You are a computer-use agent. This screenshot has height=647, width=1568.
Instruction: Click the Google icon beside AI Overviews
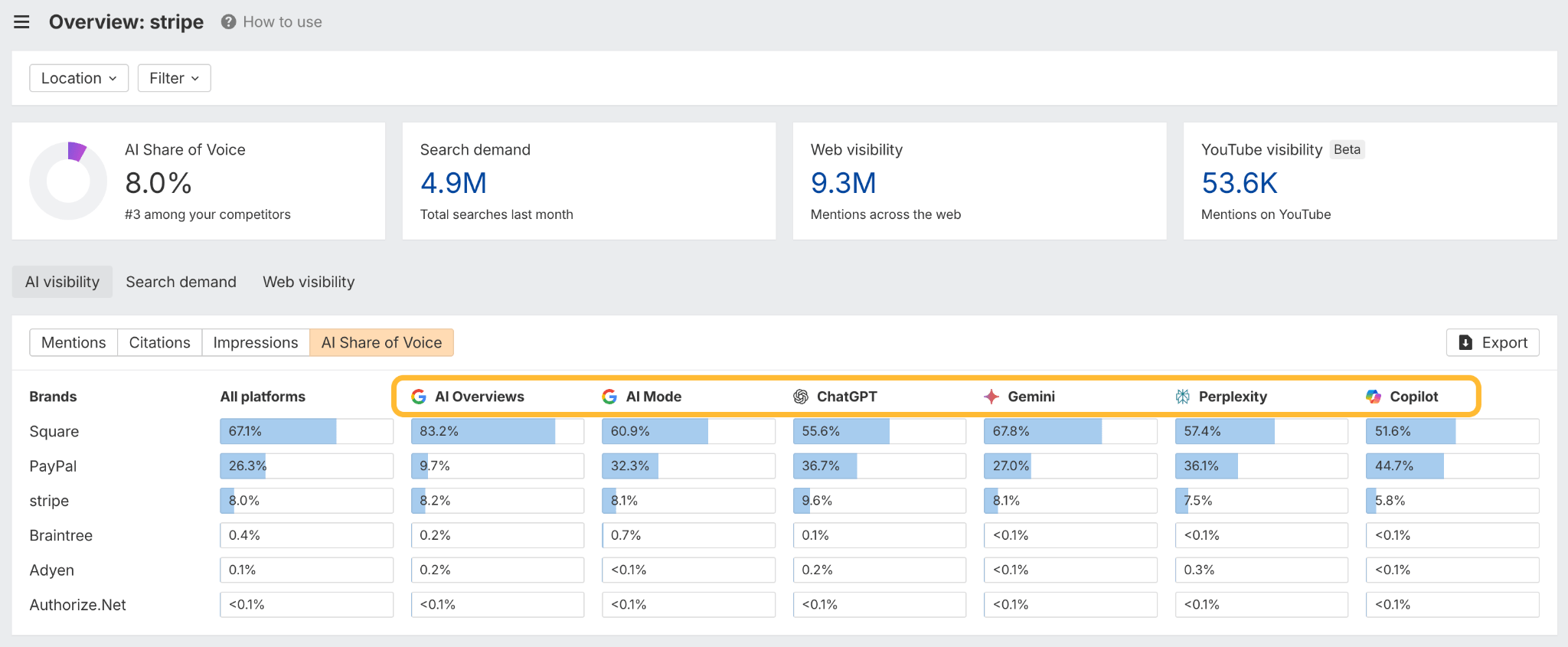click(419, 397)
